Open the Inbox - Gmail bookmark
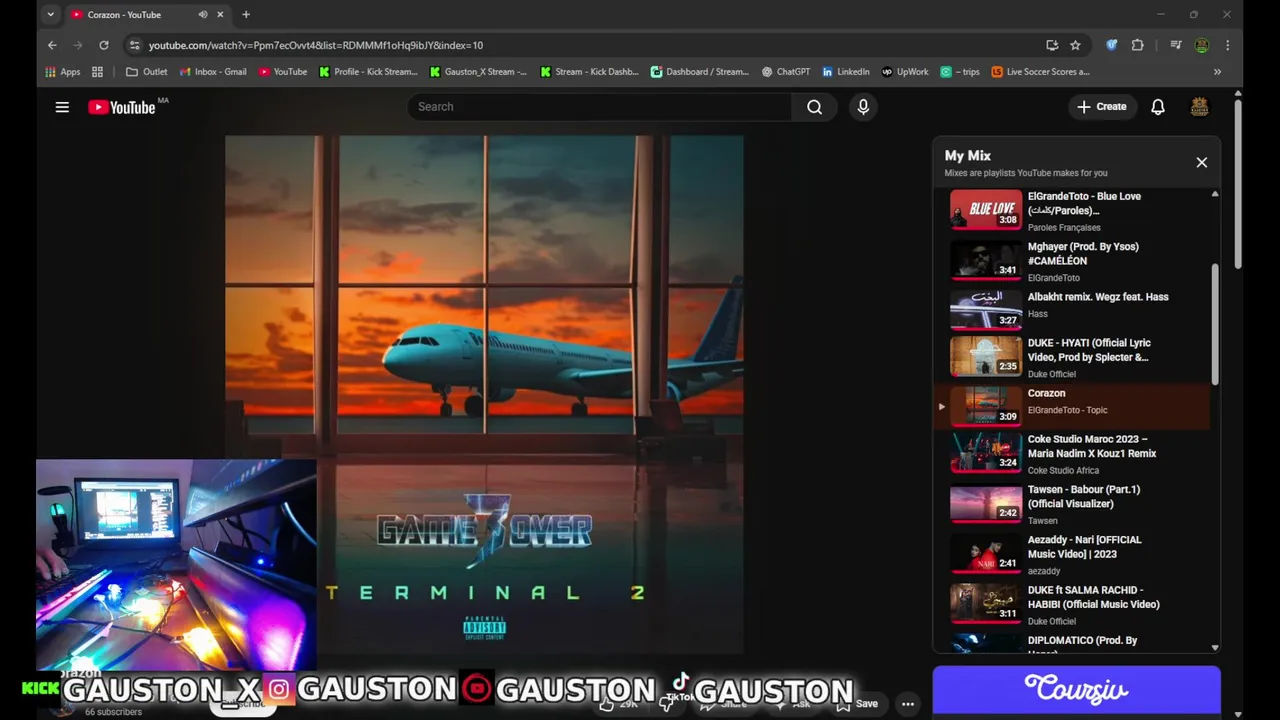 click(213, 72)
